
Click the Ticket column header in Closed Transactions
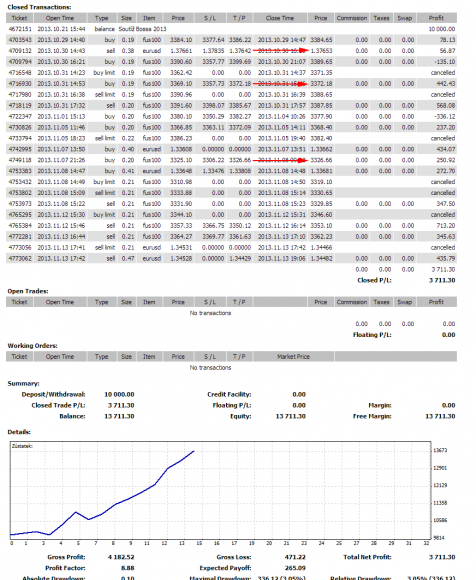(20, 18)
